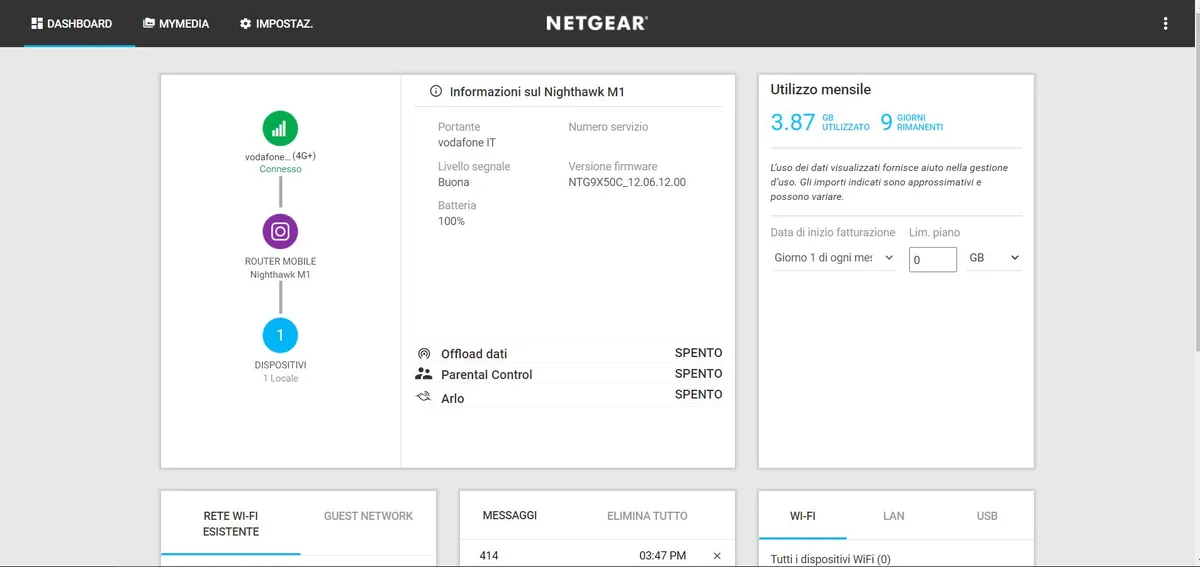
Task: Click the blue connected devices circle
Action: point(280,335)
